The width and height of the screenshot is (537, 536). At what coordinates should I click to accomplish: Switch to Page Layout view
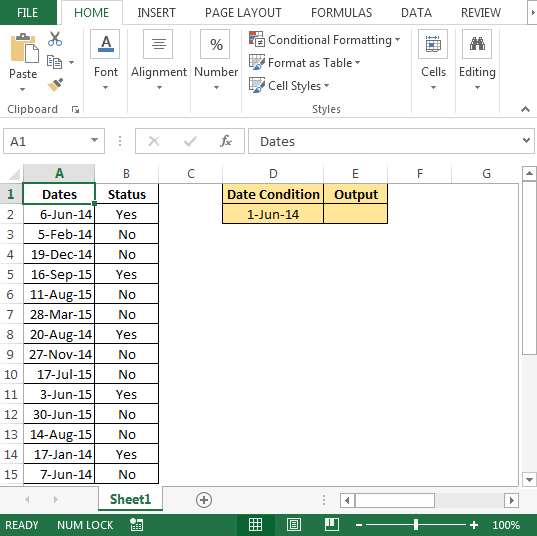point(294,525)
